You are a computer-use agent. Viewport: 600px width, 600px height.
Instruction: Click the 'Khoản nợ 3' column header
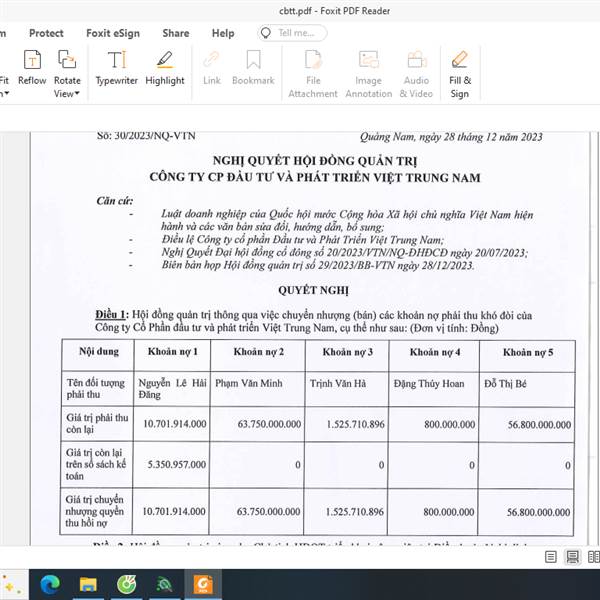click(x=347, y=352)
